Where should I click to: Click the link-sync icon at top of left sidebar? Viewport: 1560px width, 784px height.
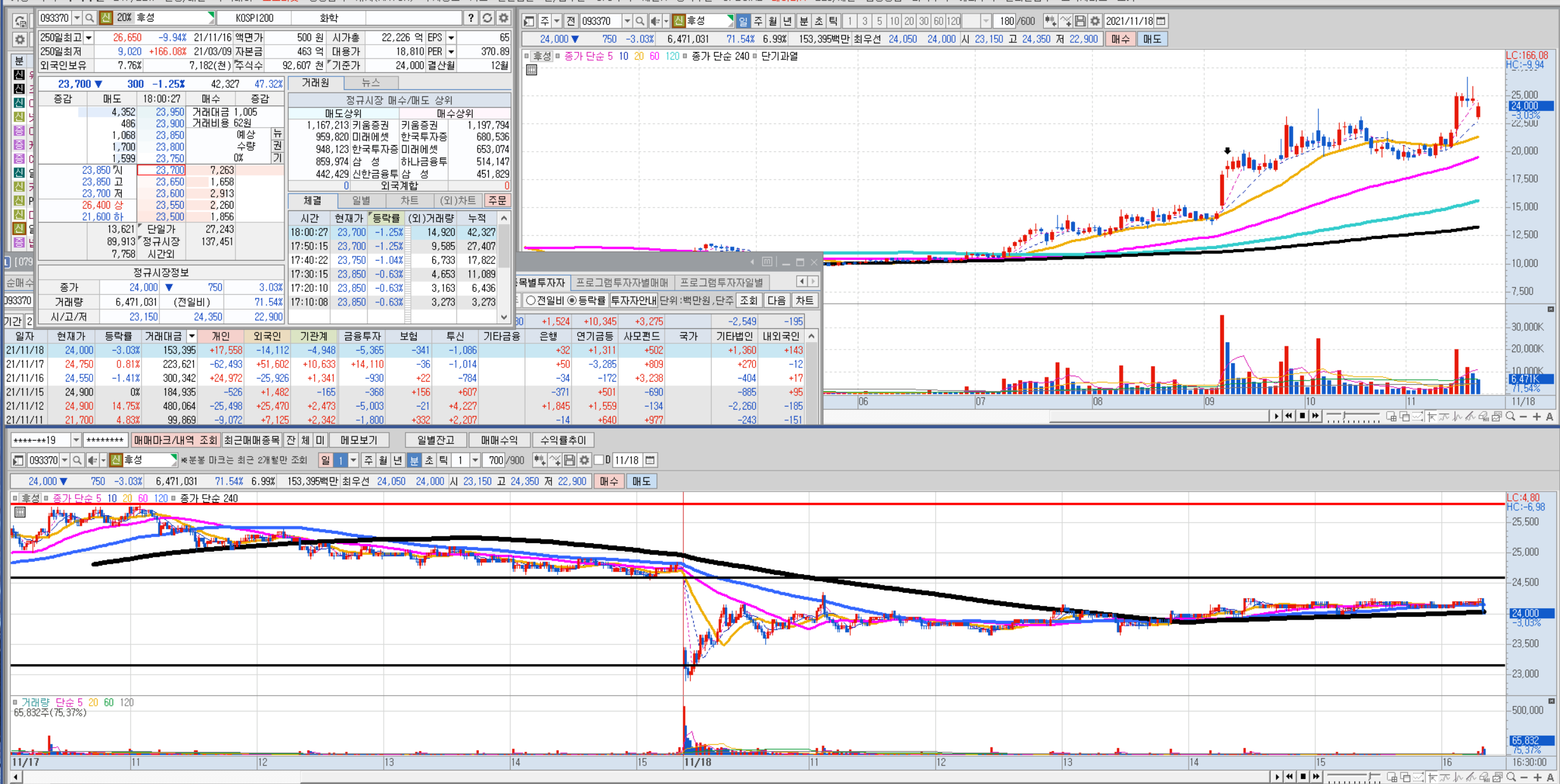20,22
